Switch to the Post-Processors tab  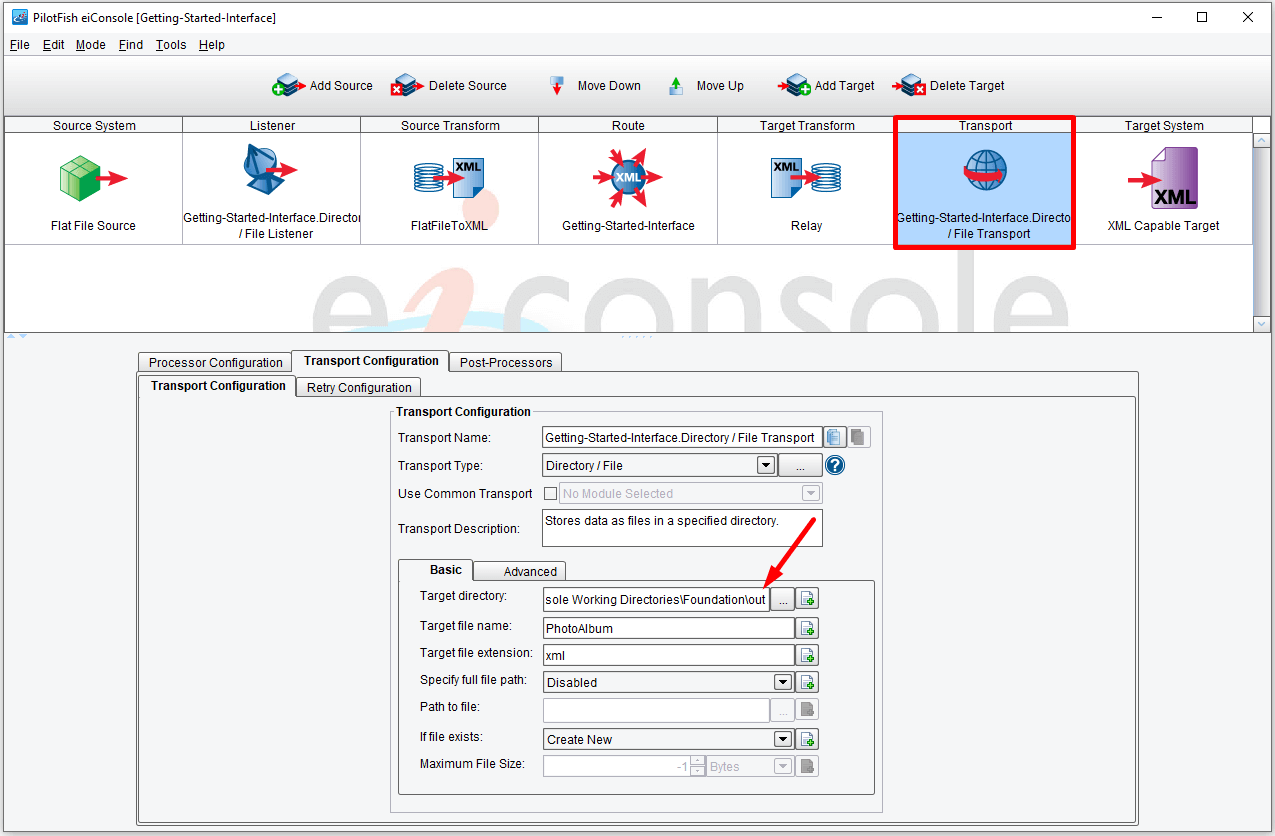(x=505, y=362)
